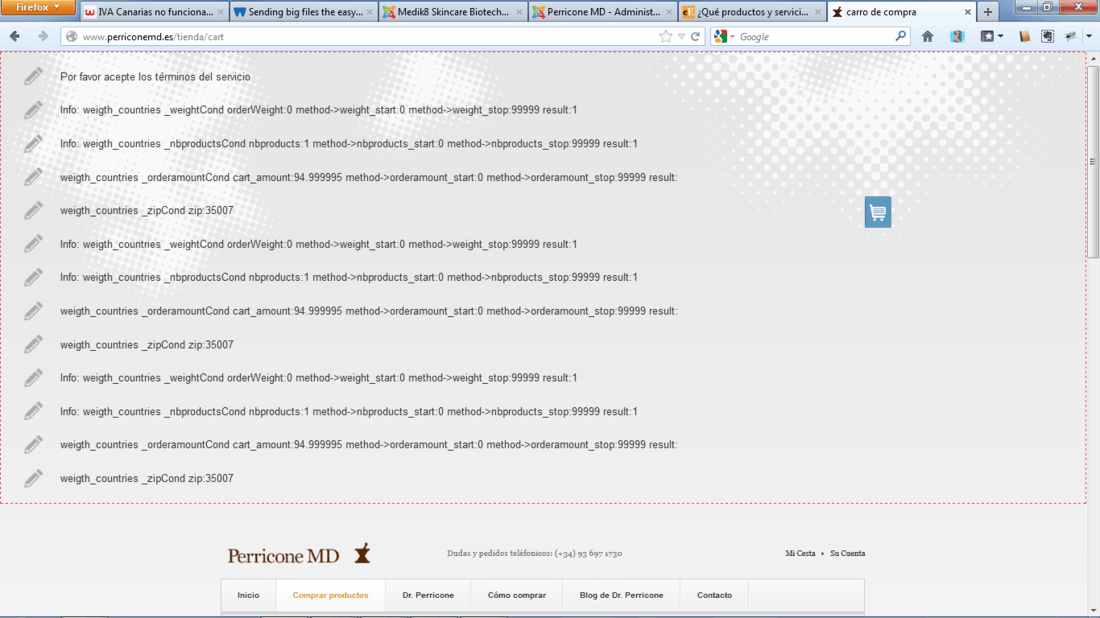The width and height of the screenshot is (1100, 618).
Task: Open the Cómo comprar menu item
Action: [517, 595]
